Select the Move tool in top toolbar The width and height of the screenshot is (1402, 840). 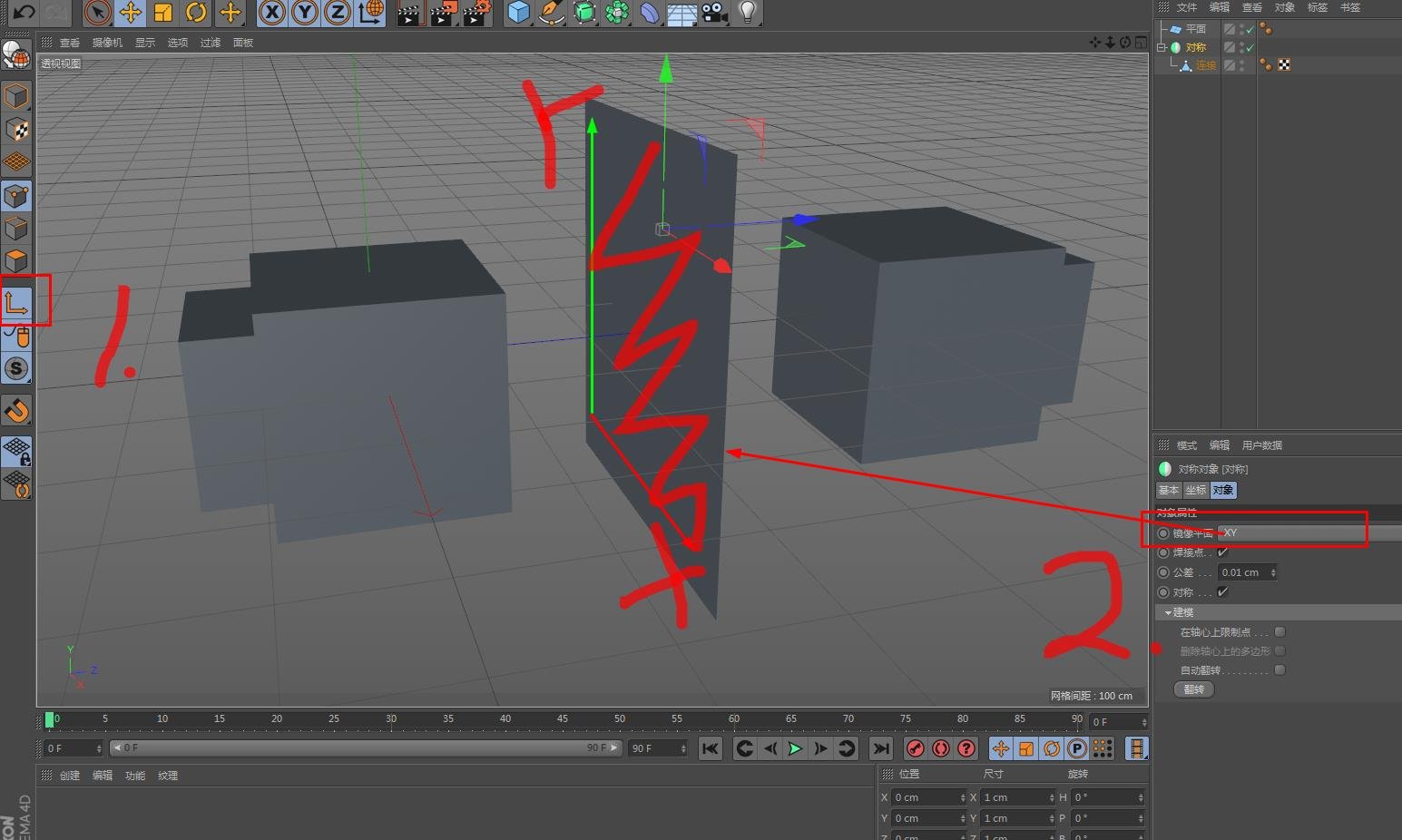(131, 13)
